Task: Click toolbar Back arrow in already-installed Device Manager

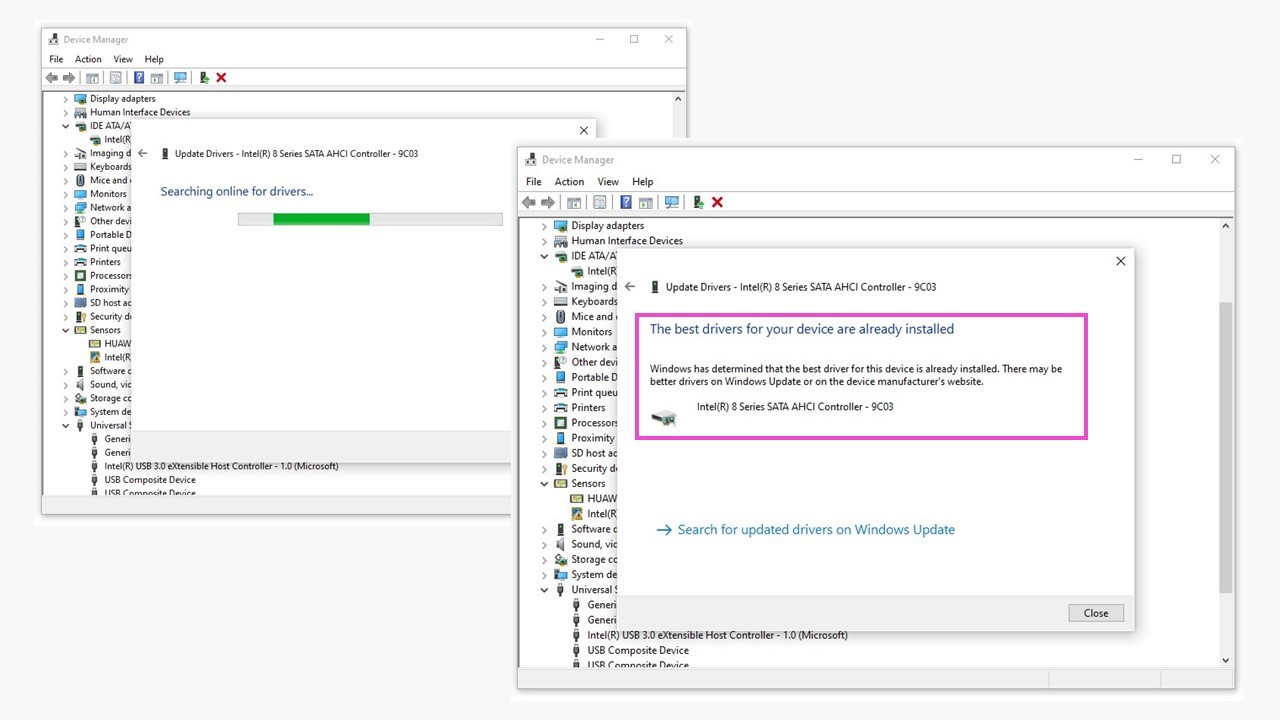Action: point(529,202)
